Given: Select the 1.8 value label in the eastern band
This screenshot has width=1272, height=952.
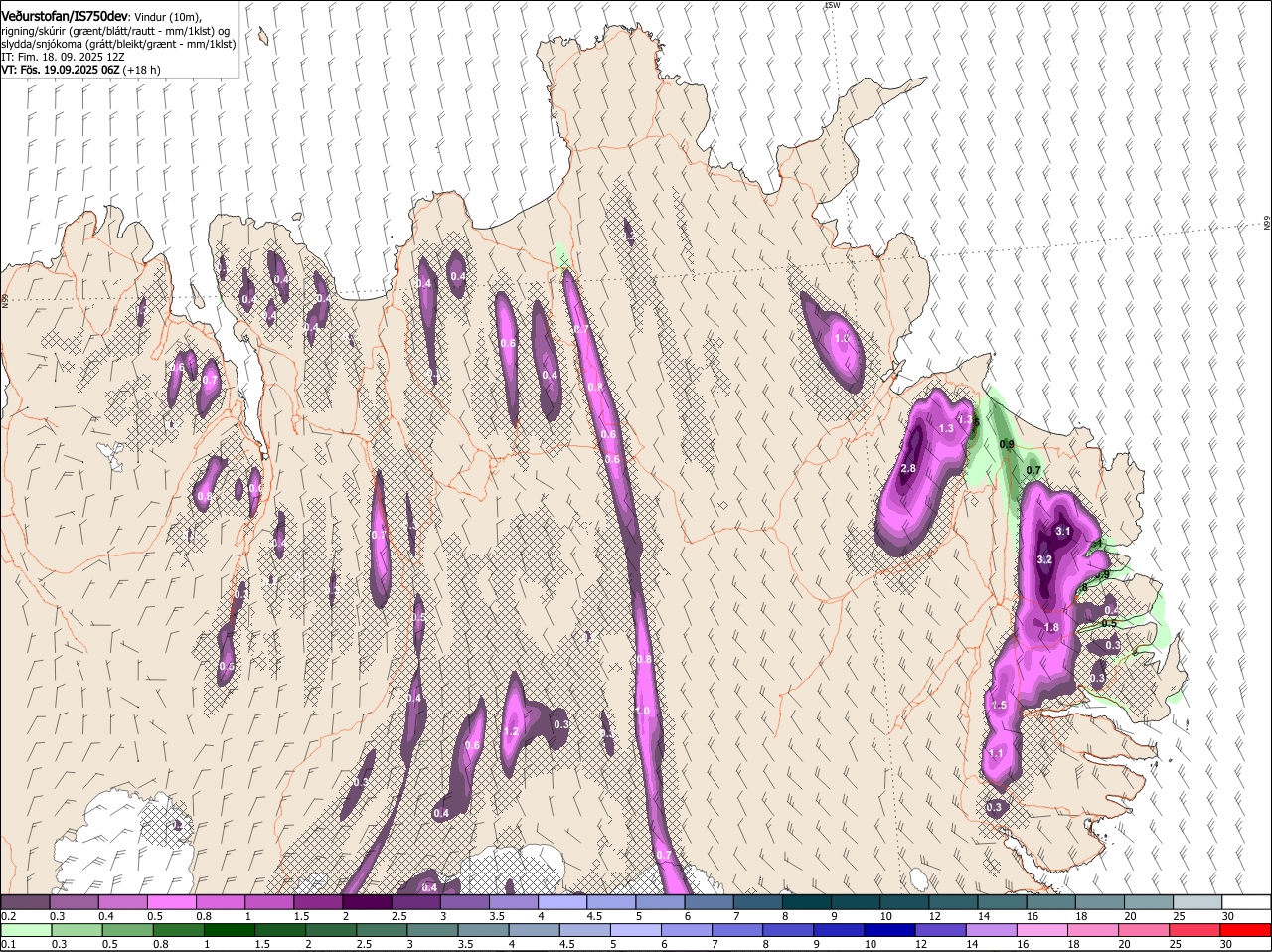Looking at the screenshot, I should [1052, 628].
